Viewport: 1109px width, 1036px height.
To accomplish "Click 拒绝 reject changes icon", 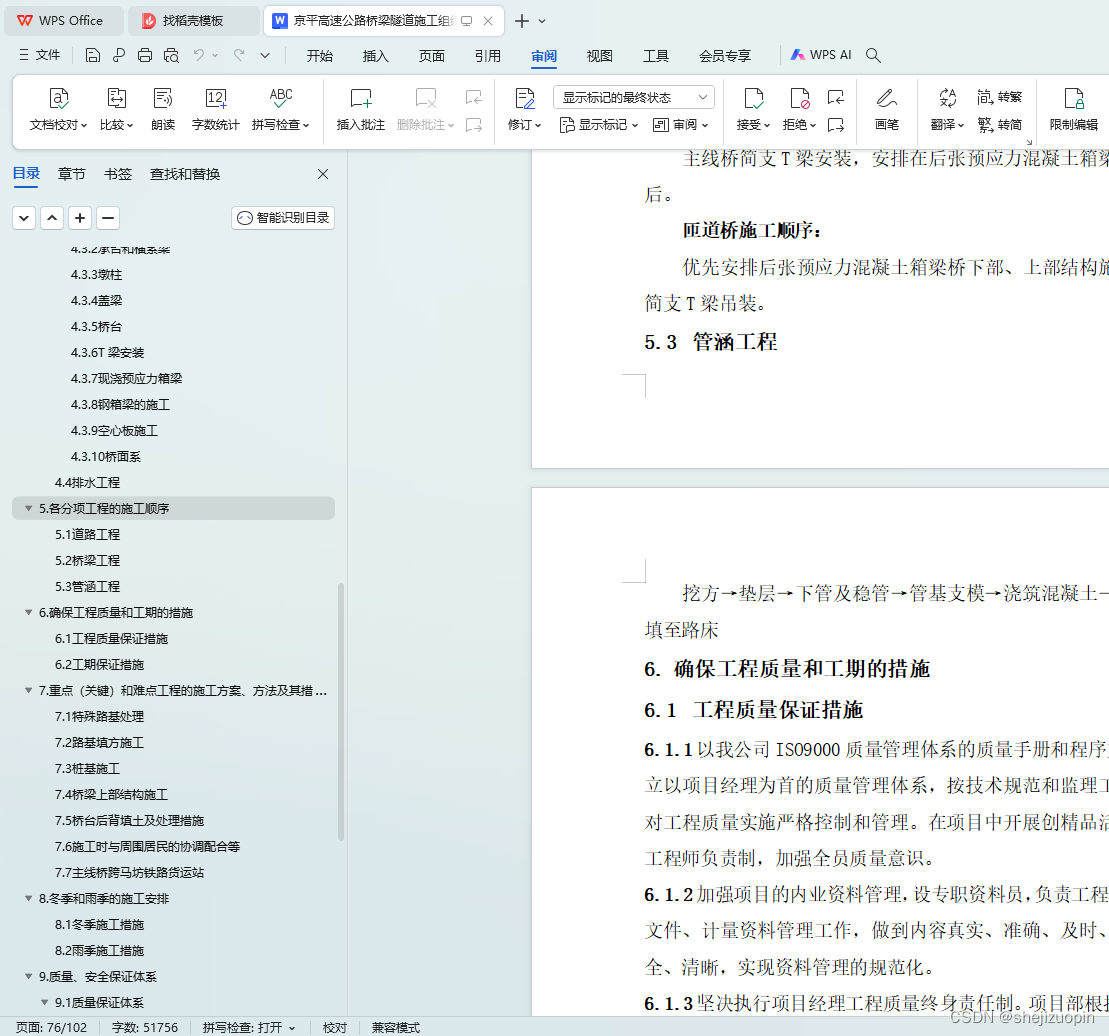I will [x=799, y=109].
